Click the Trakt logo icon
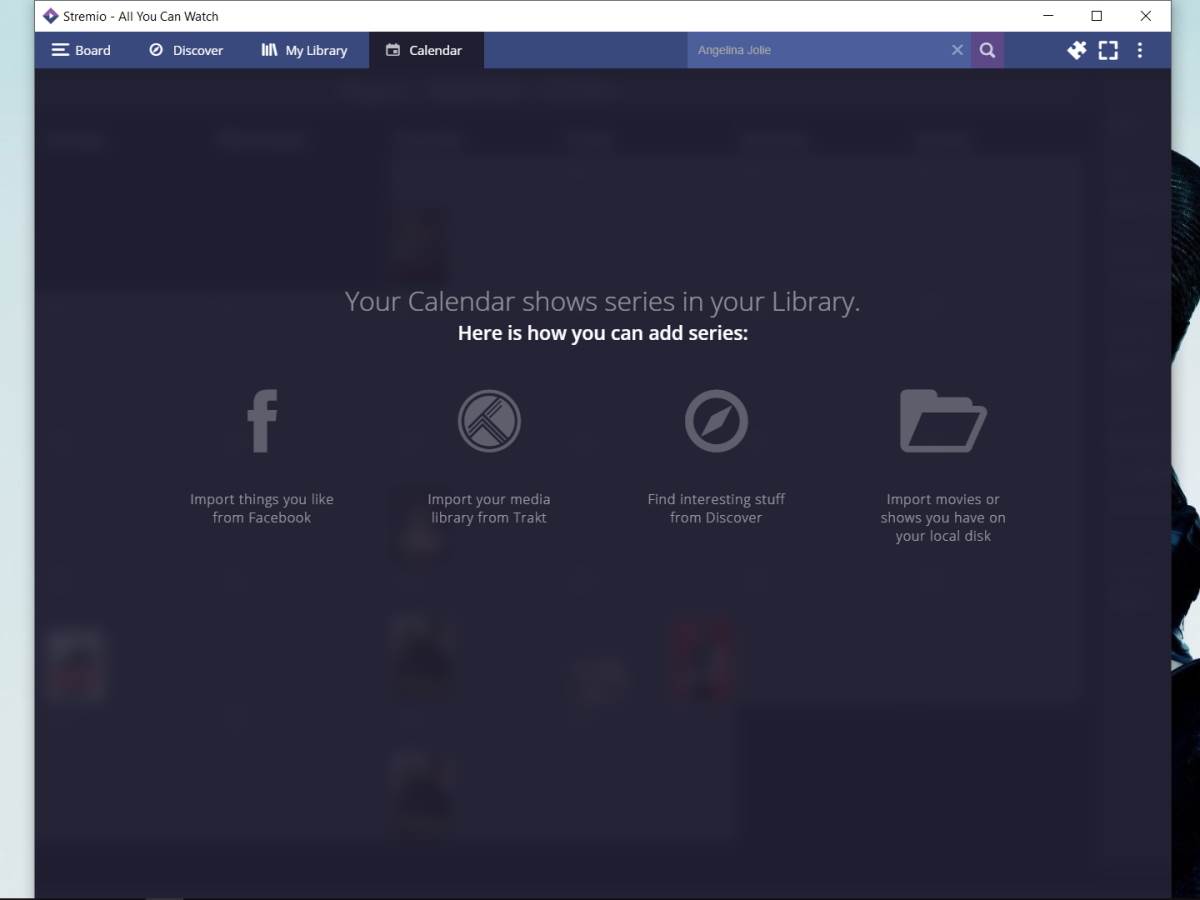Image resolution: width=1200 pixels, height=900 pixels. point(489,421)
